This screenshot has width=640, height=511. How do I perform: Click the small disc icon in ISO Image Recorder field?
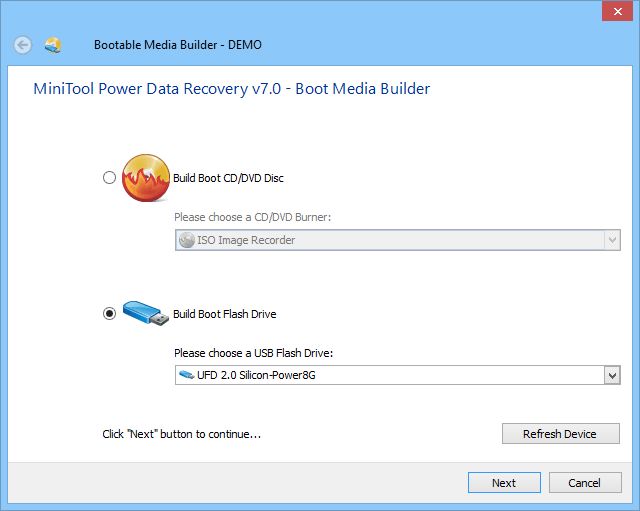(x=186, y=240)
